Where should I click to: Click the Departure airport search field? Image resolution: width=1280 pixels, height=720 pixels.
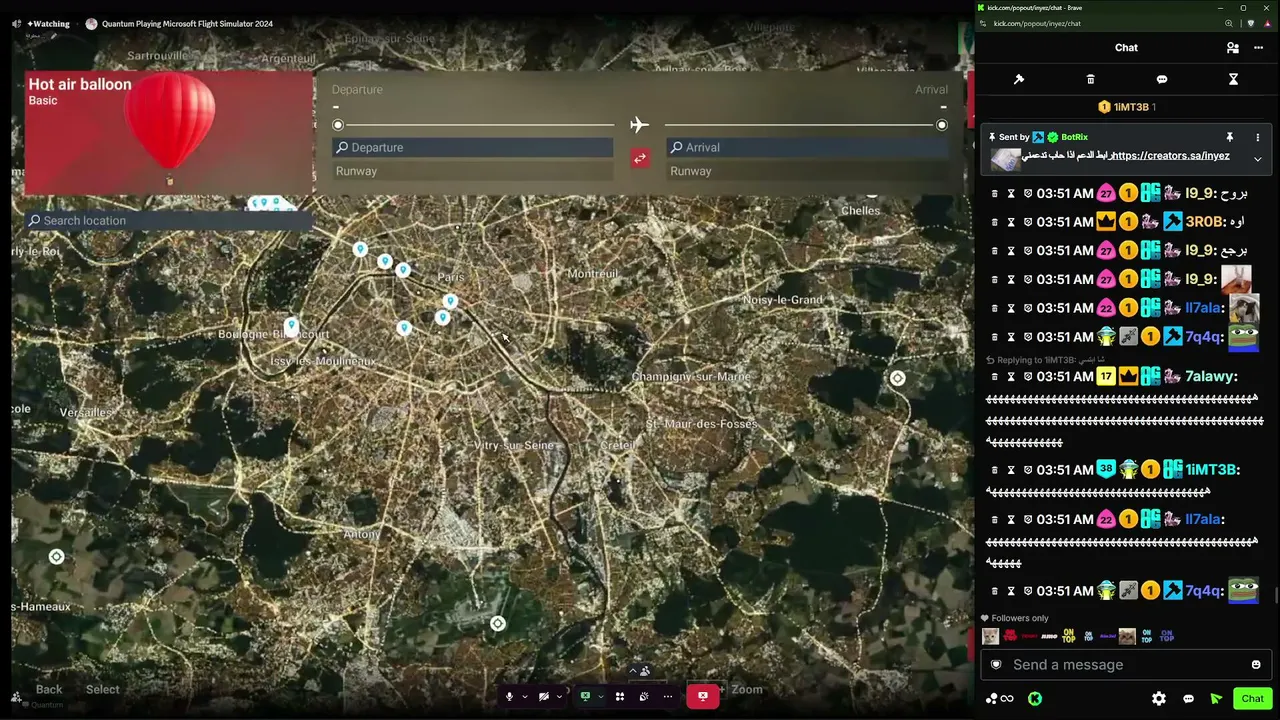473,147
